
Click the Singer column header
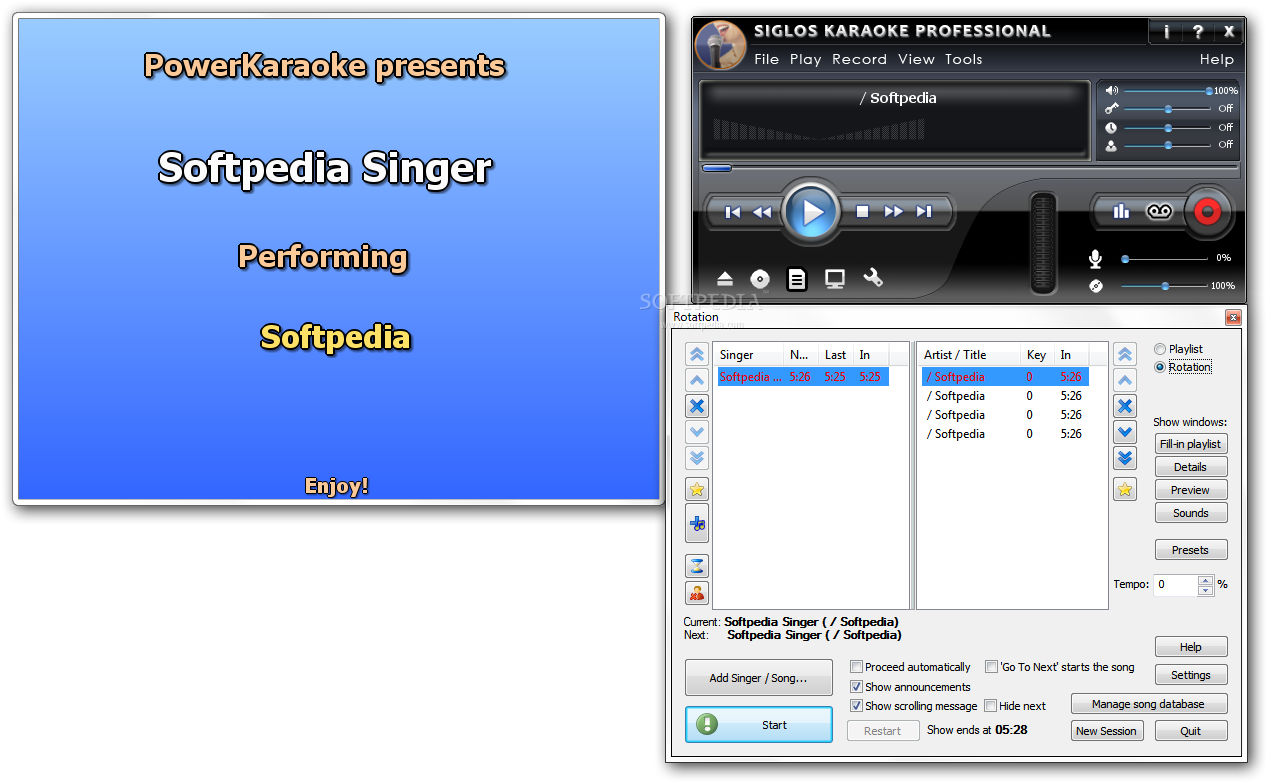click(x=748, y=355)
